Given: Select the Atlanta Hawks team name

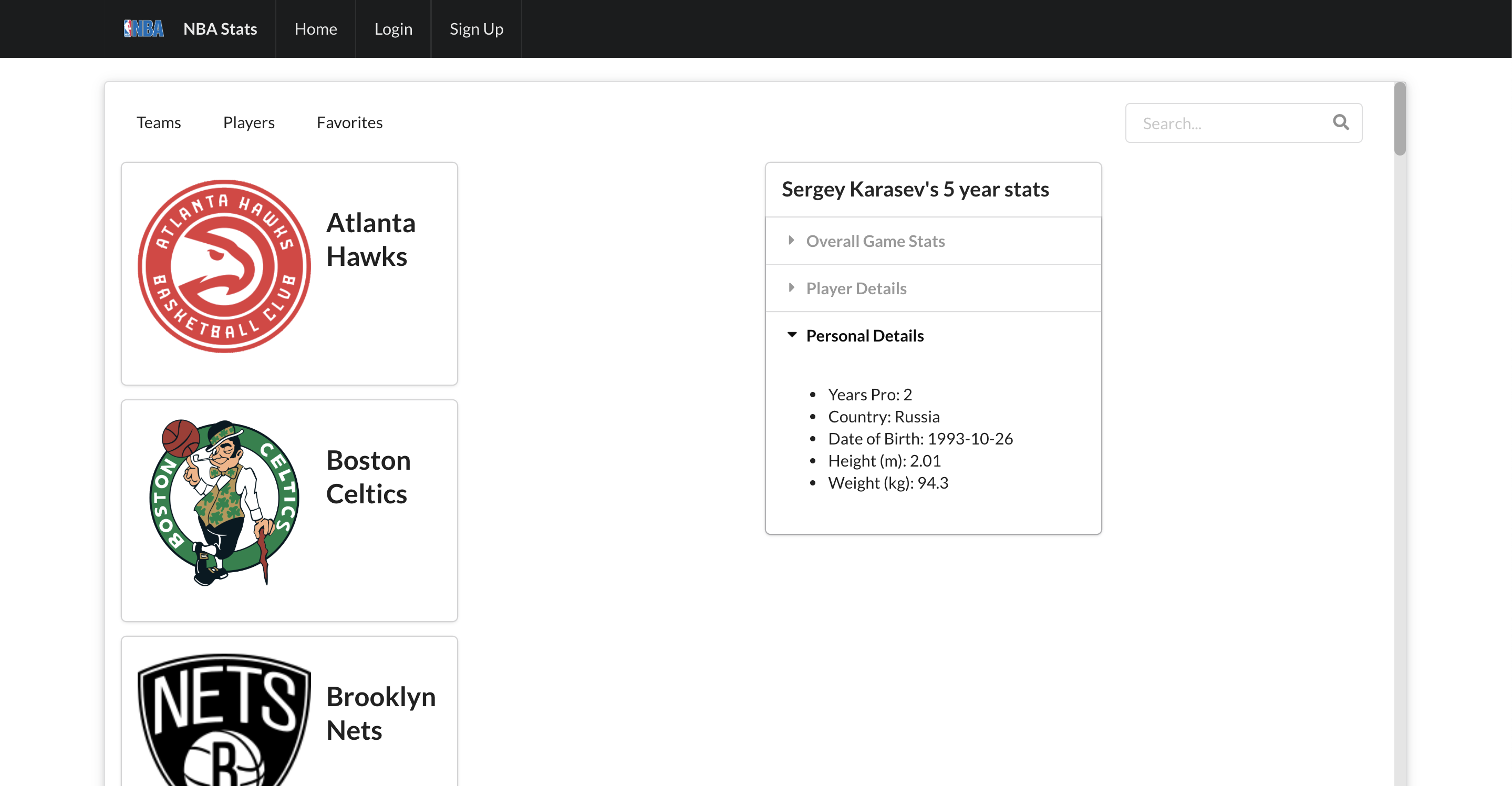Looking at the screenshot, I should pos(371,240).
